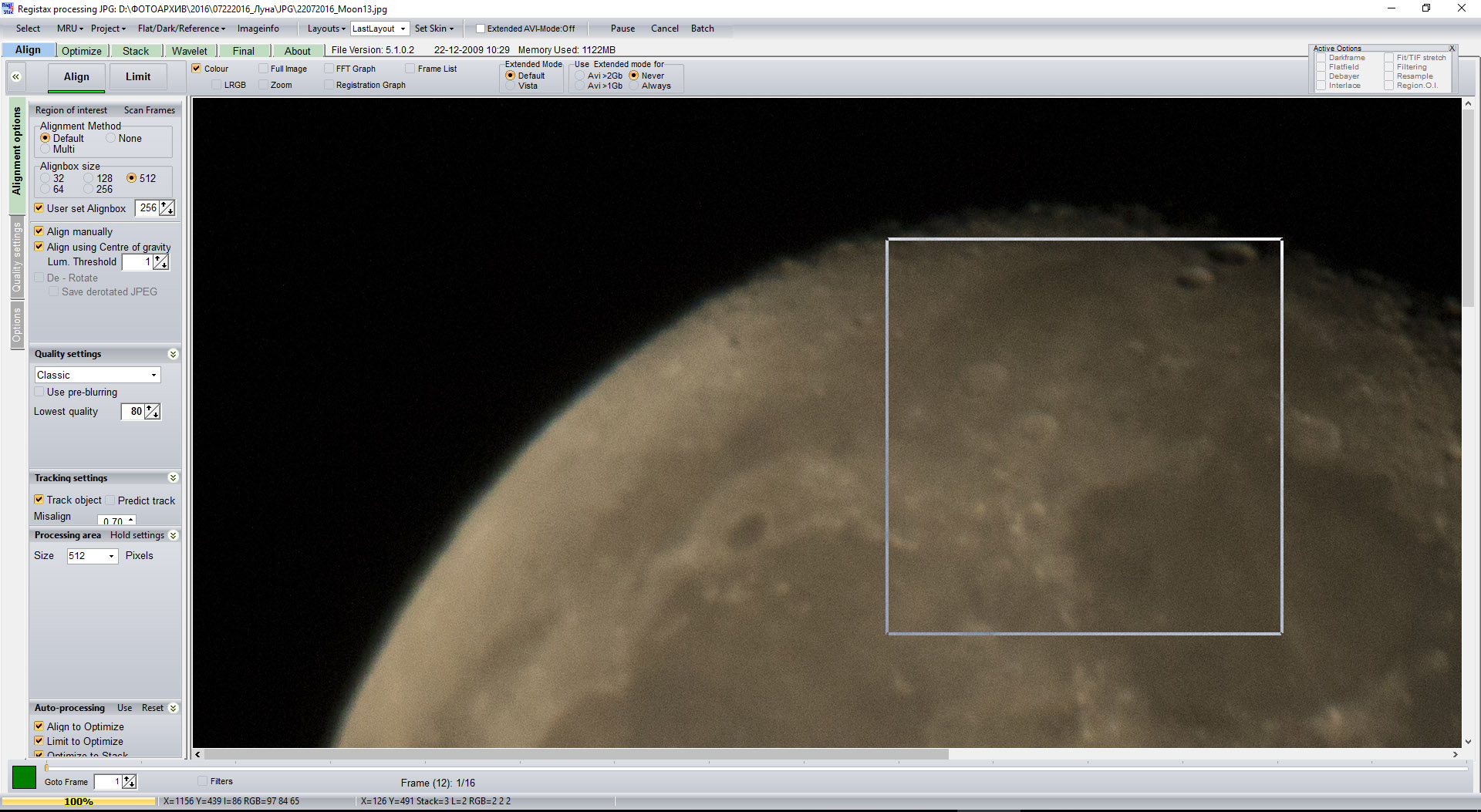
Task: Click the green status indicator square
Action: [x=24, y=777]
